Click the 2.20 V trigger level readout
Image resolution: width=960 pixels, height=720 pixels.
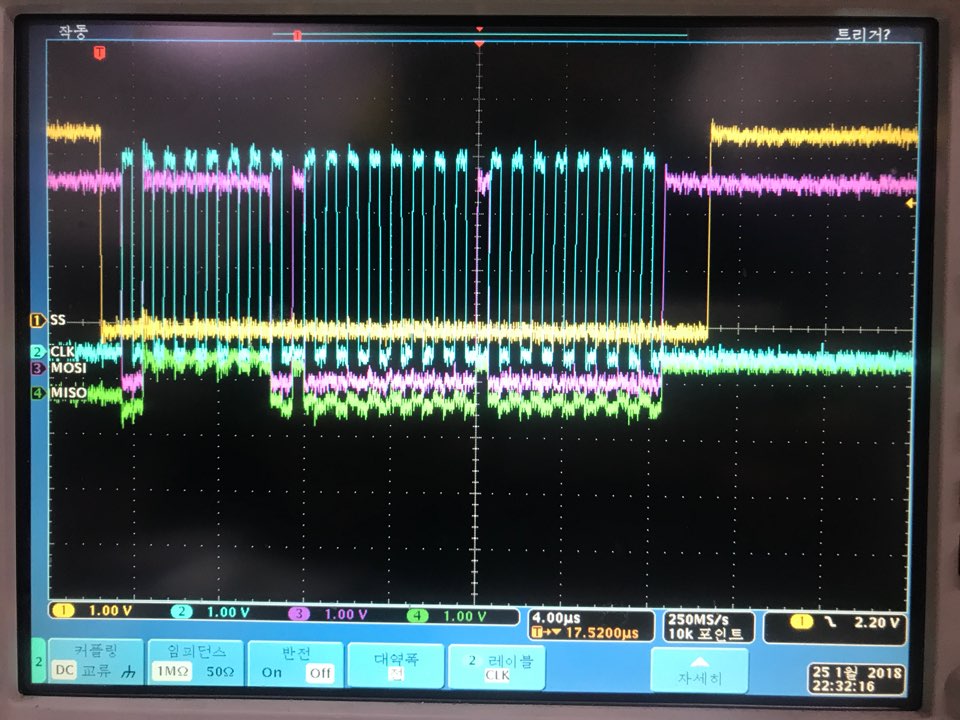point(877,623)
